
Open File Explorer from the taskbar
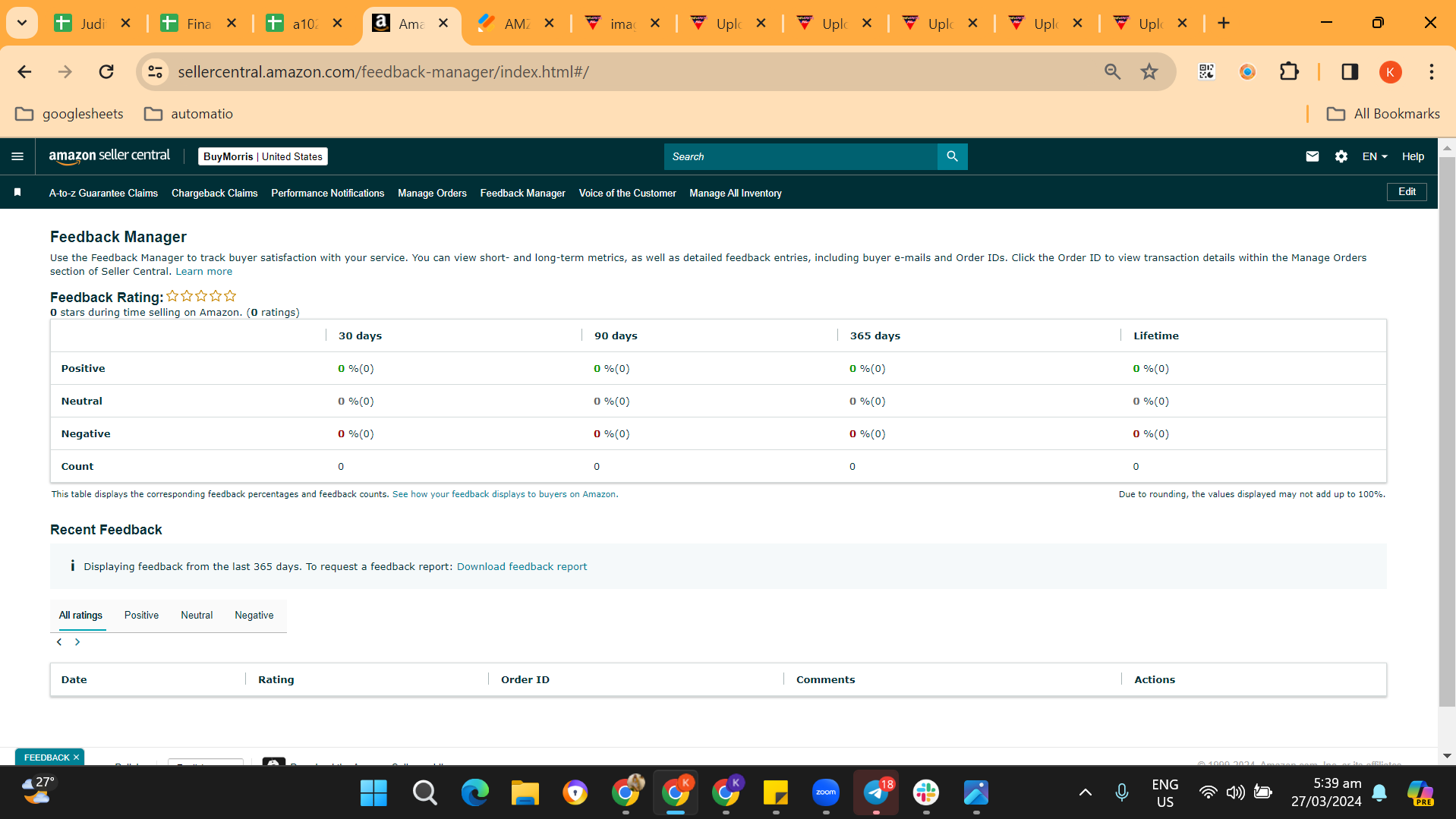coord(525,793)
